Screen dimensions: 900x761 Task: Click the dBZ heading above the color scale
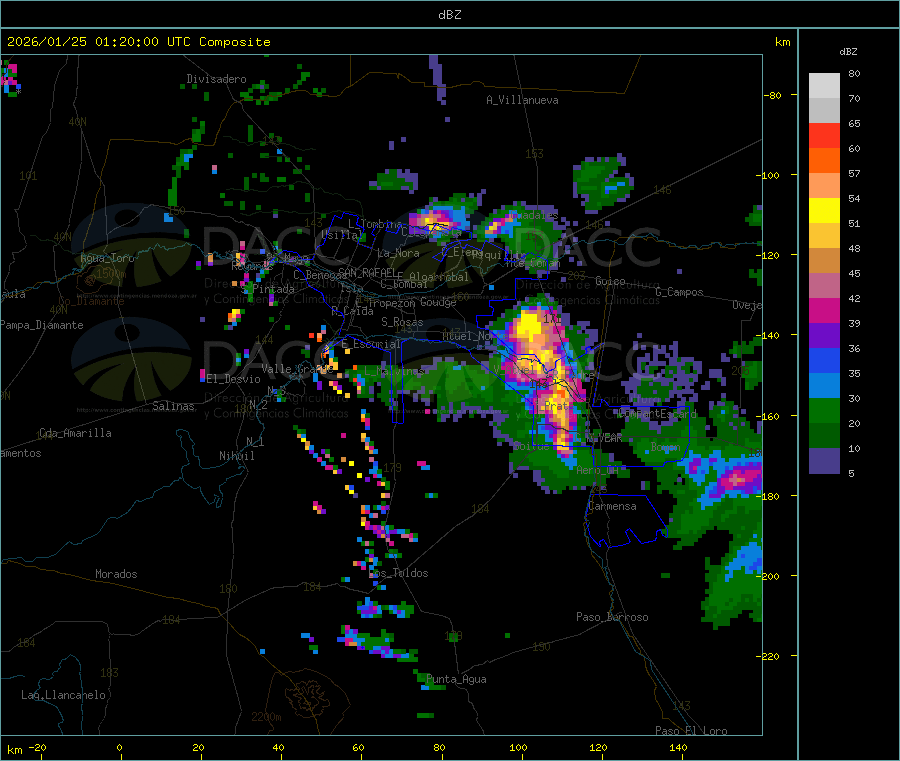[848, 52]
